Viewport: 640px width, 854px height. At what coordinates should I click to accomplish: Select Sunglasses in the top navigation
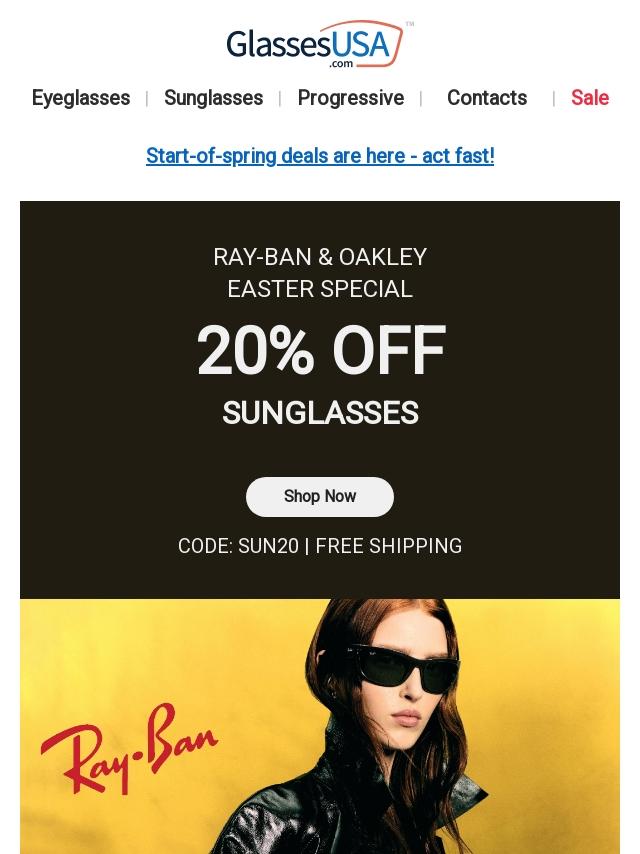(213, 98)
